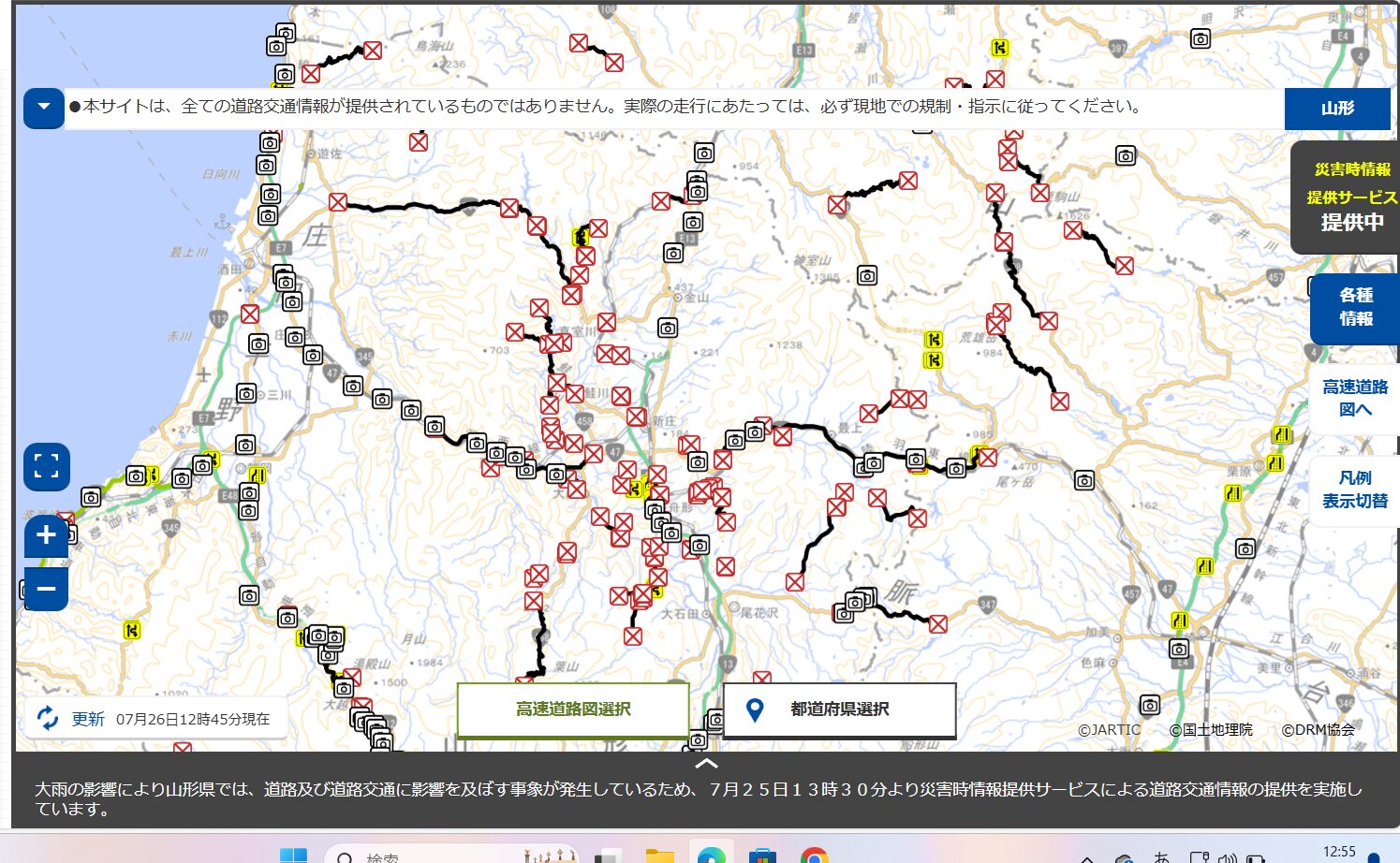The width and height of the screenshot is (1400, 863).
Task: Open the 高速道路図選択 expressway map selector
Action: [x=573, y=709]
